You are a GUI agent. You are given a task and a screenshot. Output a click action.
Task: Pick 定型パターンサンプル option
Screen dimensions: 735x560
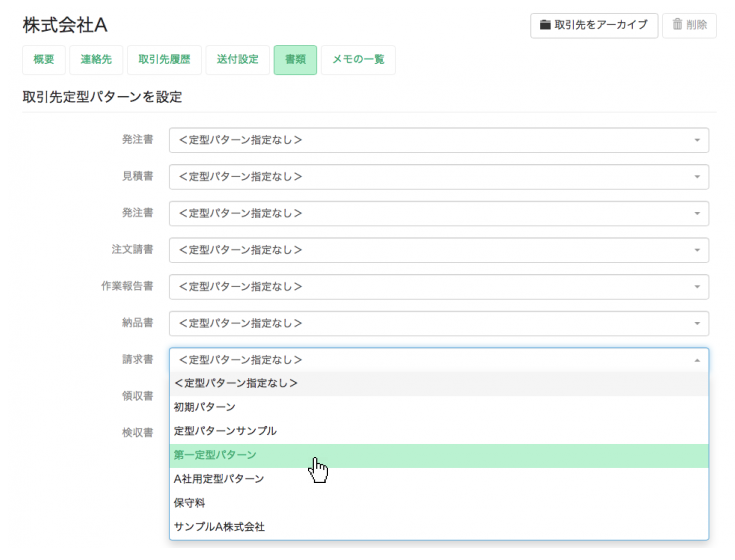(439, 431)
